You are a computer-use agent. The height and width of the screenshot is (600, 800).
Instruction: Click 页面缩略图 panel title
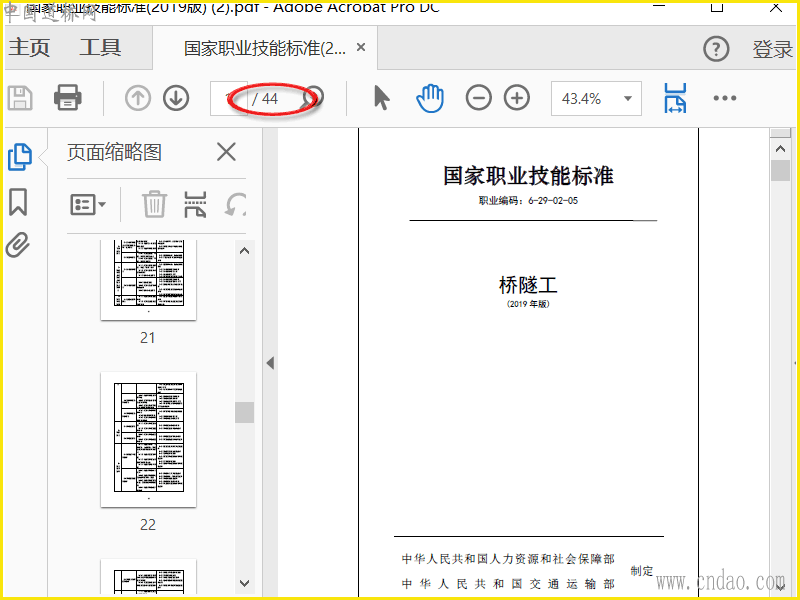114,152
